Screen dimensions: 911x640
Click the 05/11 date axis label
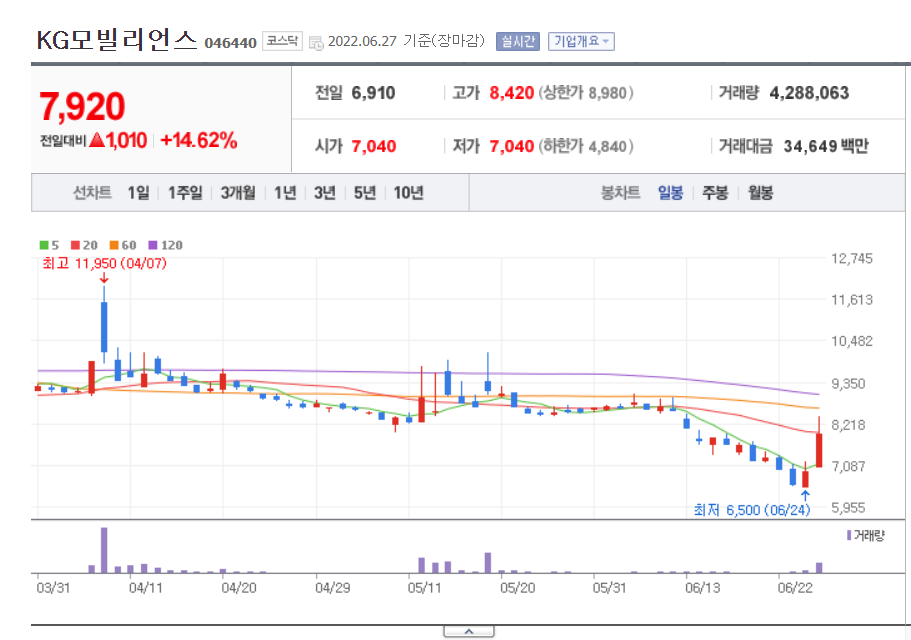click(x=424, y=588)
